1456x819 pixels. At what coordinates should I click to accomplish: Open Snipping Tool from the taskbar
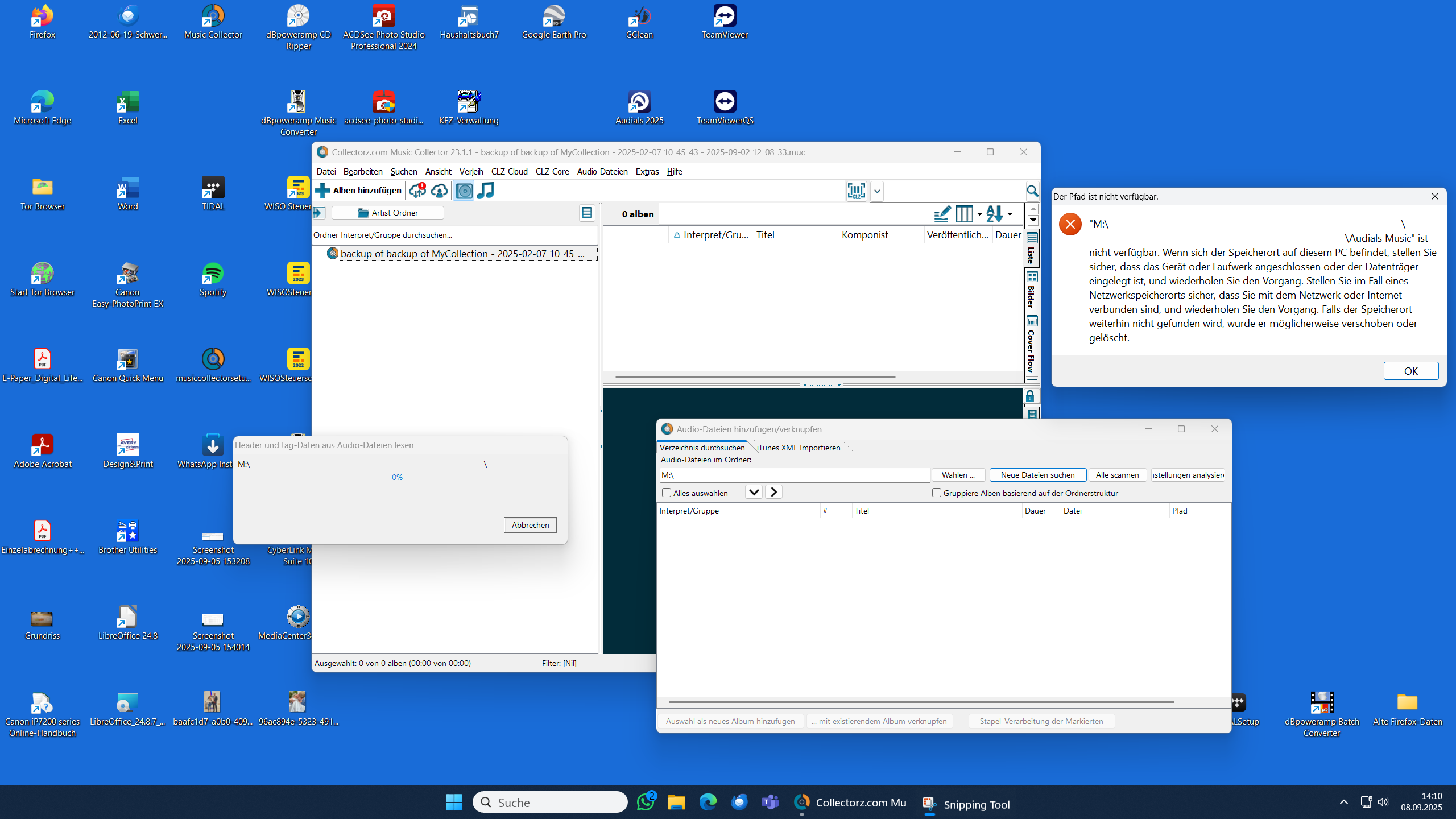point(966,803)
